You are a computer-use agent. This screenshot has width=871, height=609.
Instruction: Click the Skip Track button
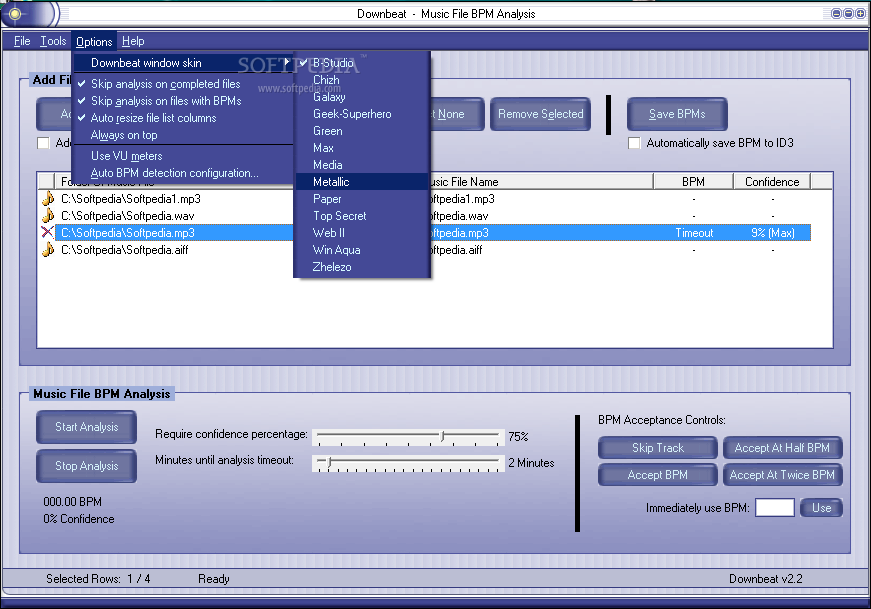click(658, 448)
